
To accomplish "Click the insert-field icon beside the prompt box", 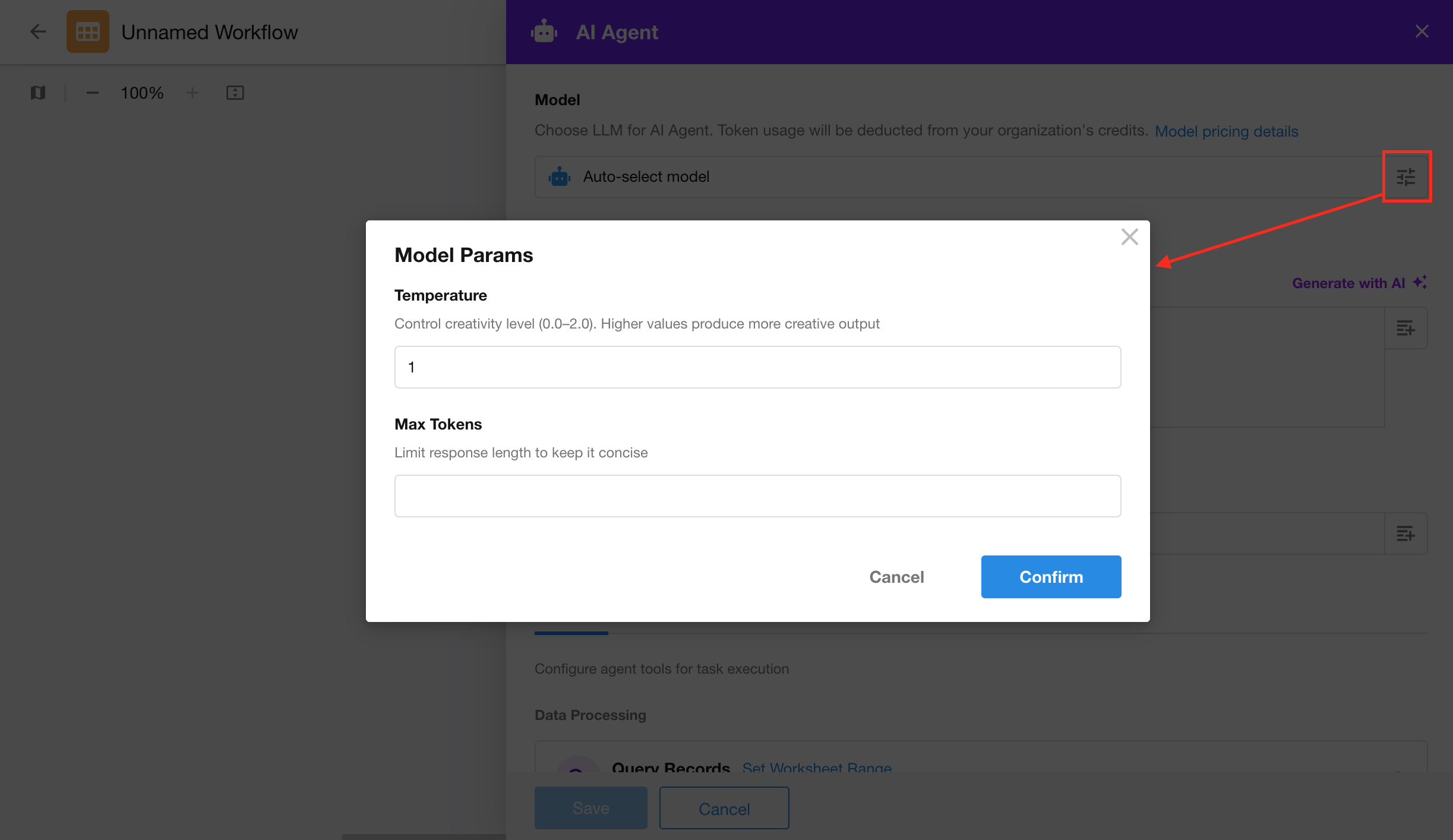I will 1405,328.
